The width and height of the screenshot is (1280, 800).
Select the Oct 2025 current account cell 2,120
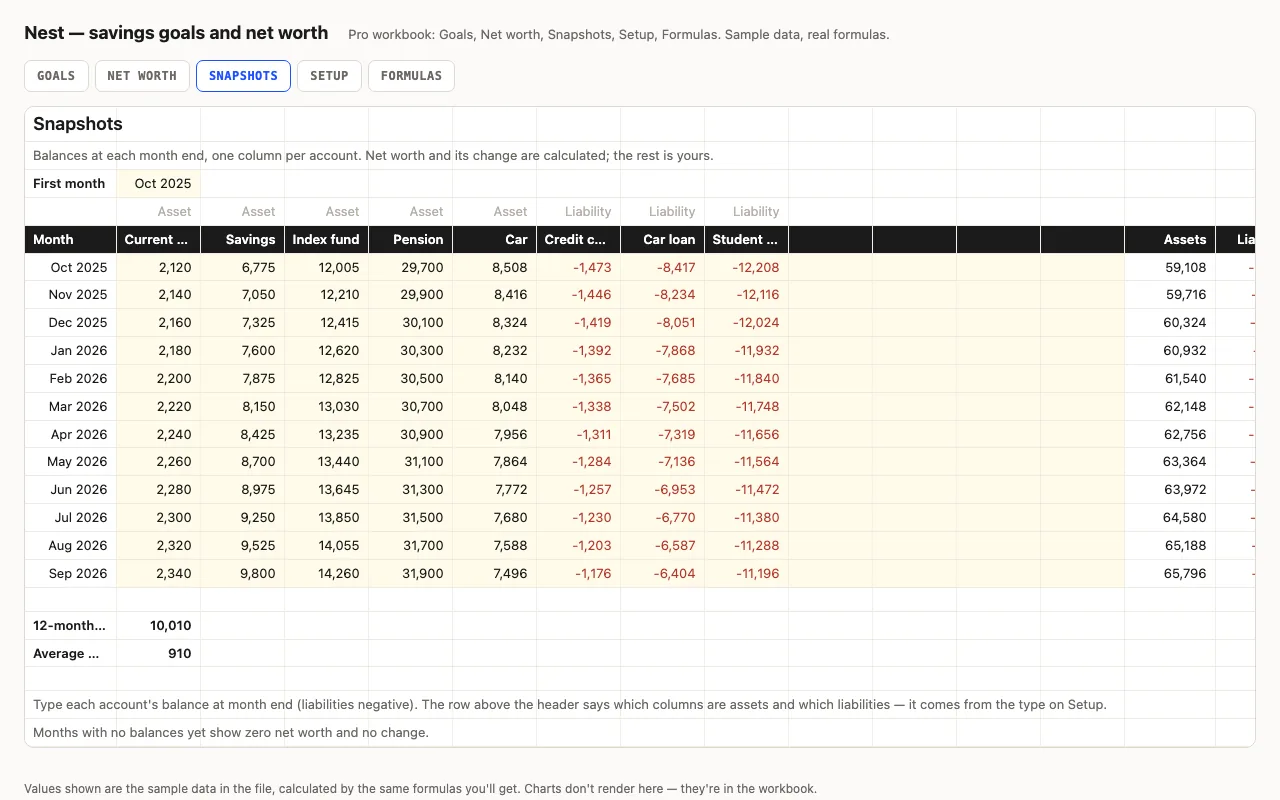click(159, 268)
